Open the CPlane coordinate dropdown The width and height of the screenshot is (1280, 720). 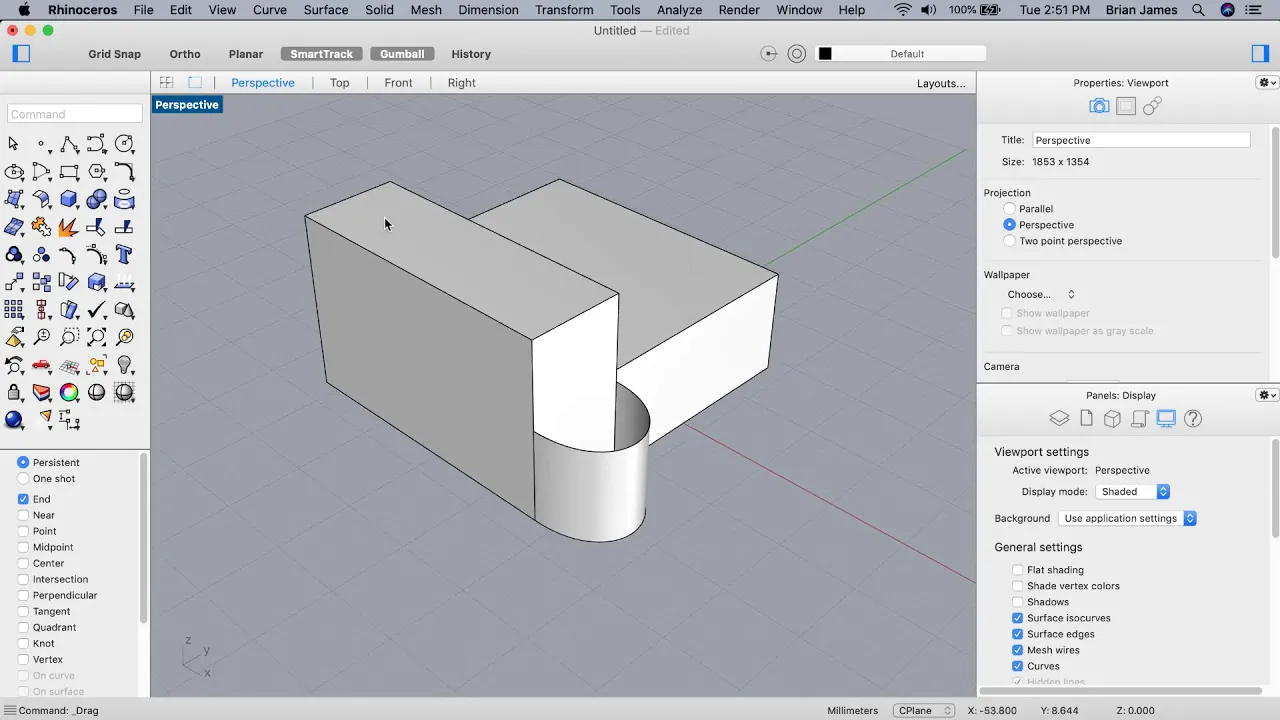[x=924, y=710]
